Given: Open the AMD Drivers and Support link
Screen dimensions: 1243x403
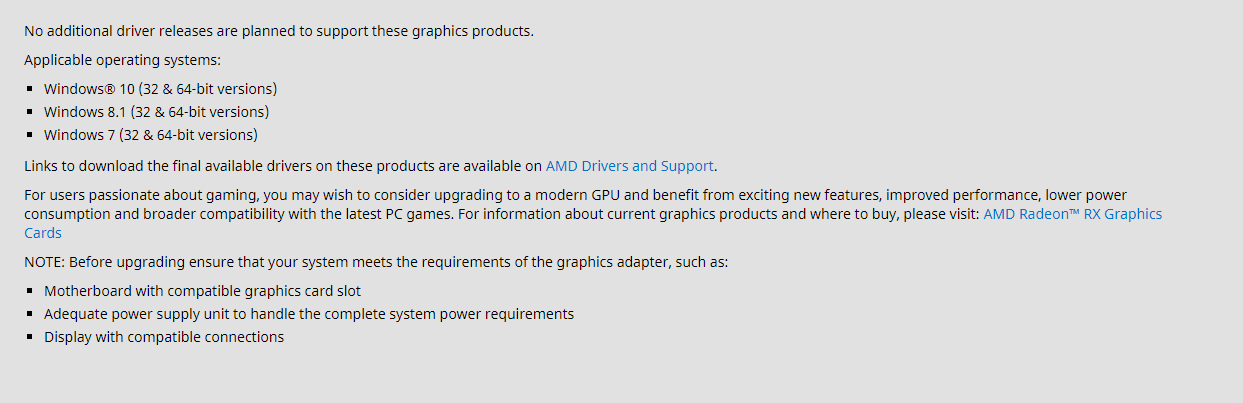Looking at the screenshot, I should 629,166.
